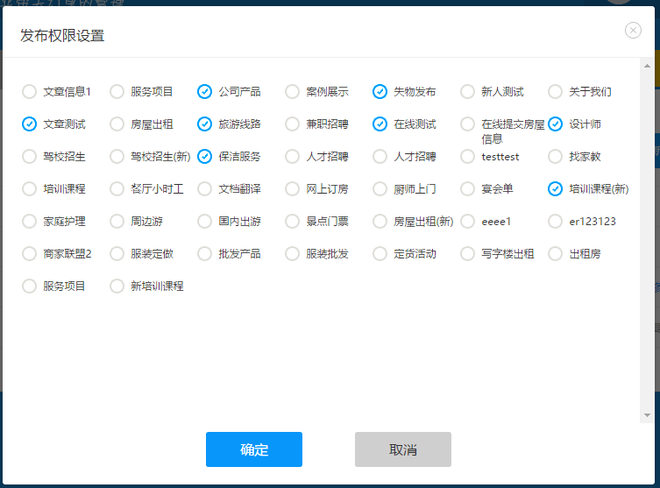
Task: Turn off 在线测试 checkbox
Action: pyautogui.click(x=380, y=124)
